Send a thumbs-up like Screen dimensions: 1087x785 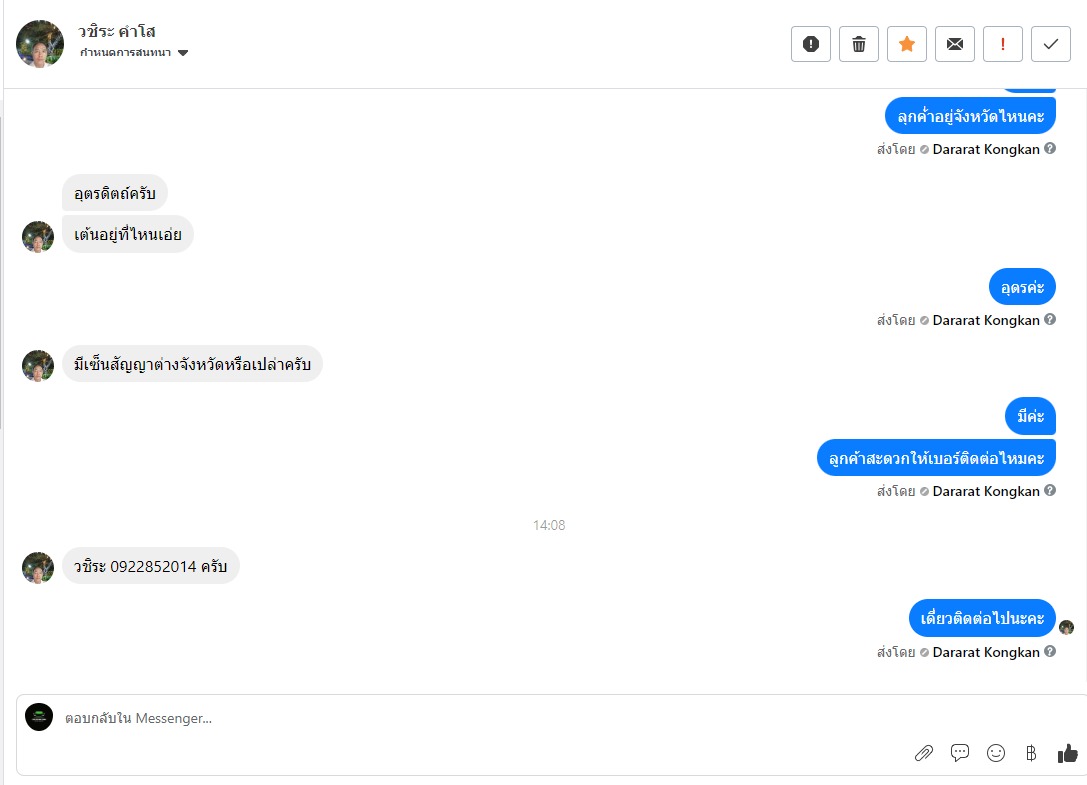pyautogui.click(x=1068, y=753)
